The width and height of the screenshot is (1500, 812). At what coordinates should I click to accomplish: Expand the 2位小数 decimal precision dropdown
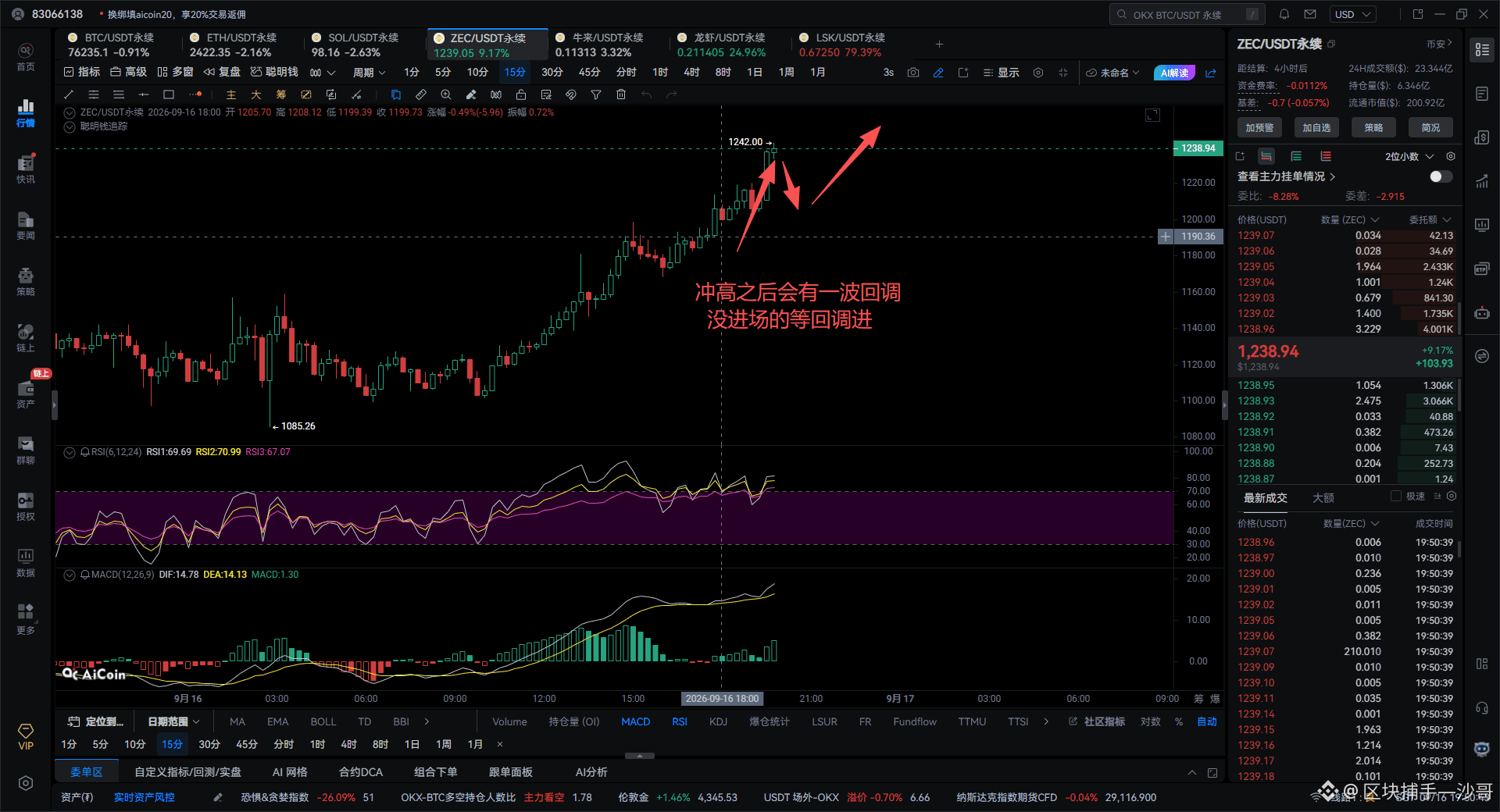click(1409, 157)
